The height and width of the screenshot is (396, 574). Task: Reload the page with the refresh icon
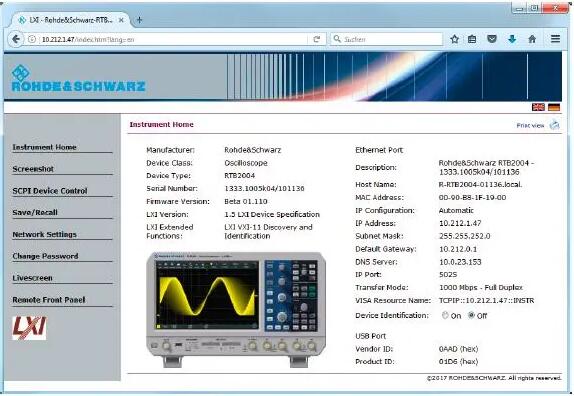point(317,39)
